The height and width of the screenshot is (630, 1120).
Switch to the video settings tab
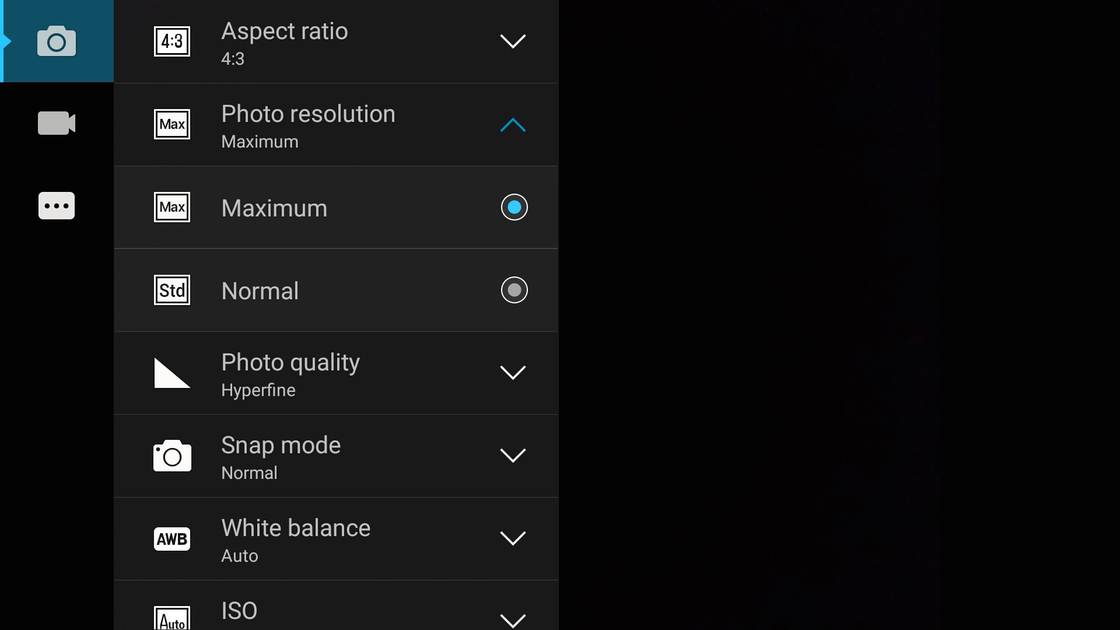click(x=56, y=123)
